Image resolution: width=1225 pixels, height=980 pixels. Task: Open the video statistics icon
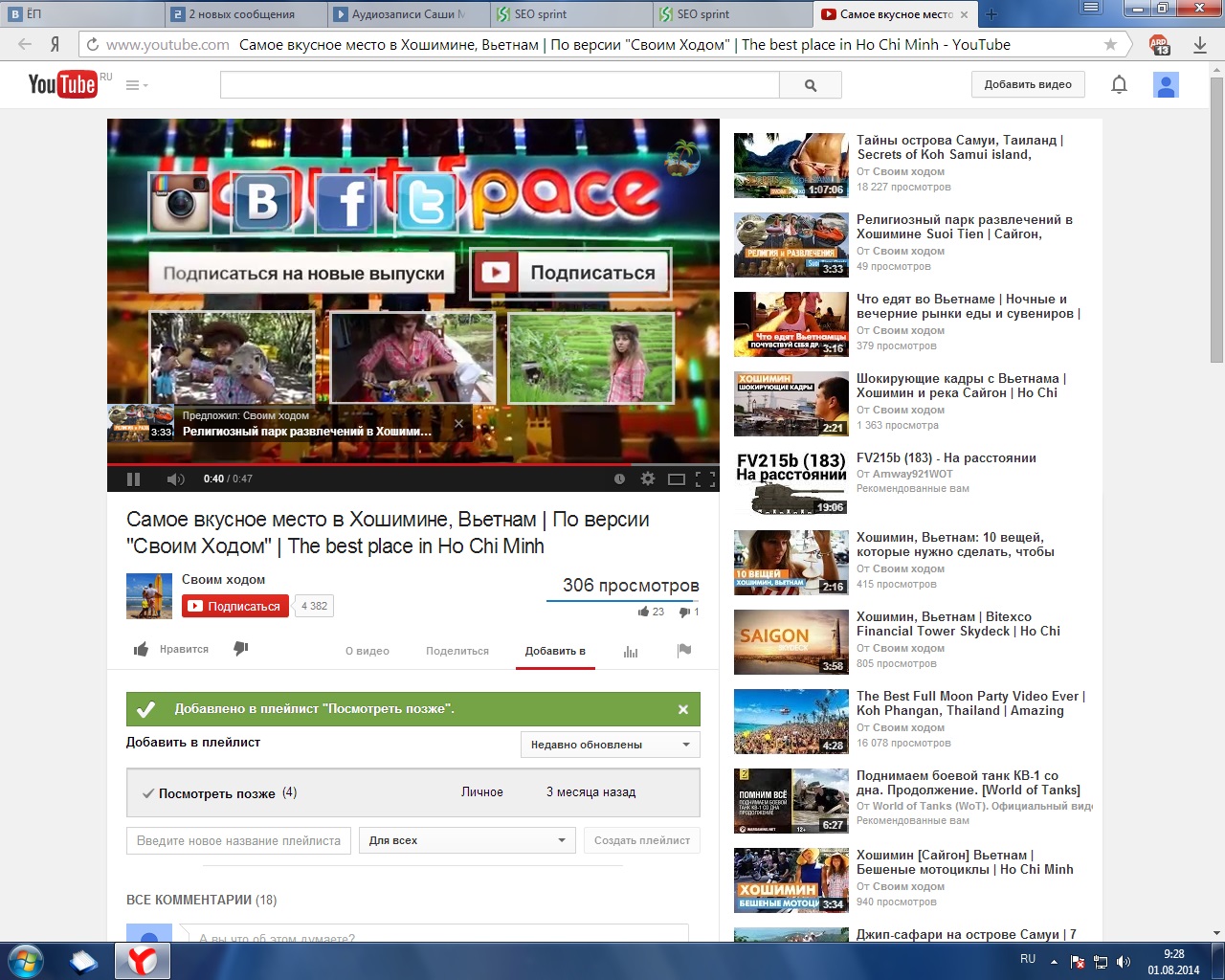(x=631, y=651)
